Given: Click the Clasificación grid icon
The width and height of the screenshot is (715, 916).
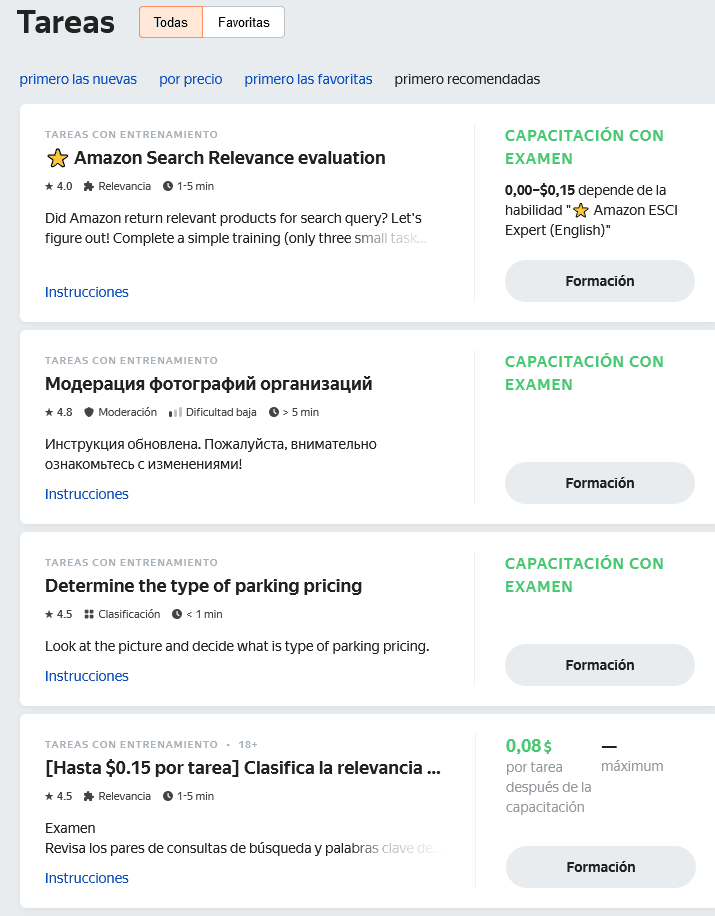Looking at the screenshot, I should (x=89, y=614).
